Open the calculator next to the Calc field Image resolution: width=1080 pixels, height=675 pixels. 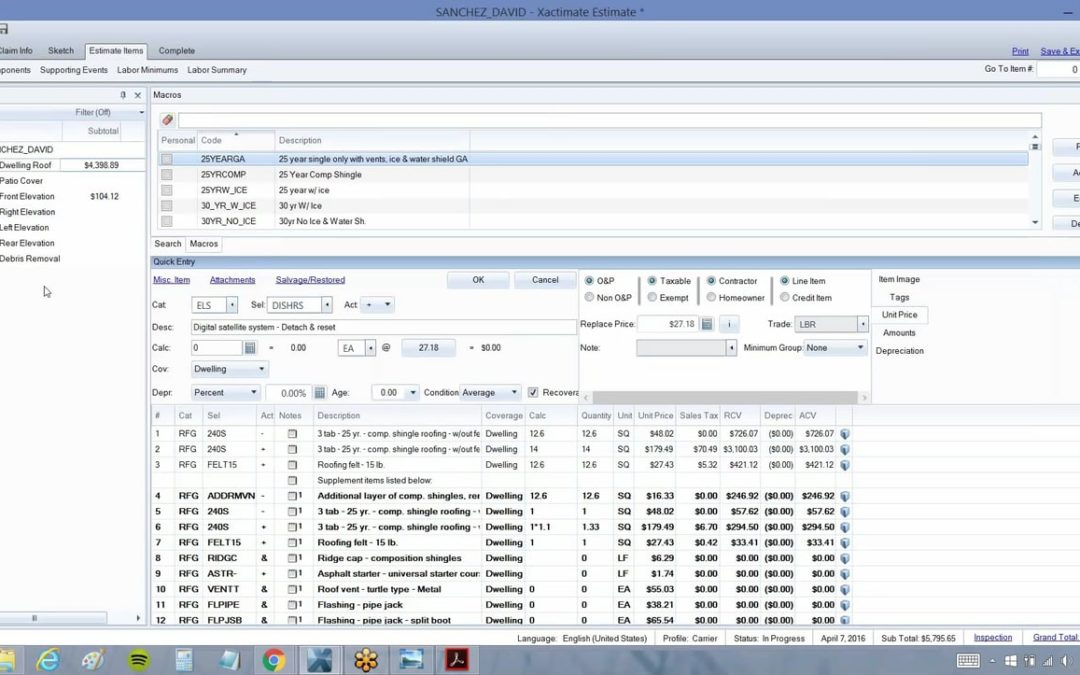250,348
